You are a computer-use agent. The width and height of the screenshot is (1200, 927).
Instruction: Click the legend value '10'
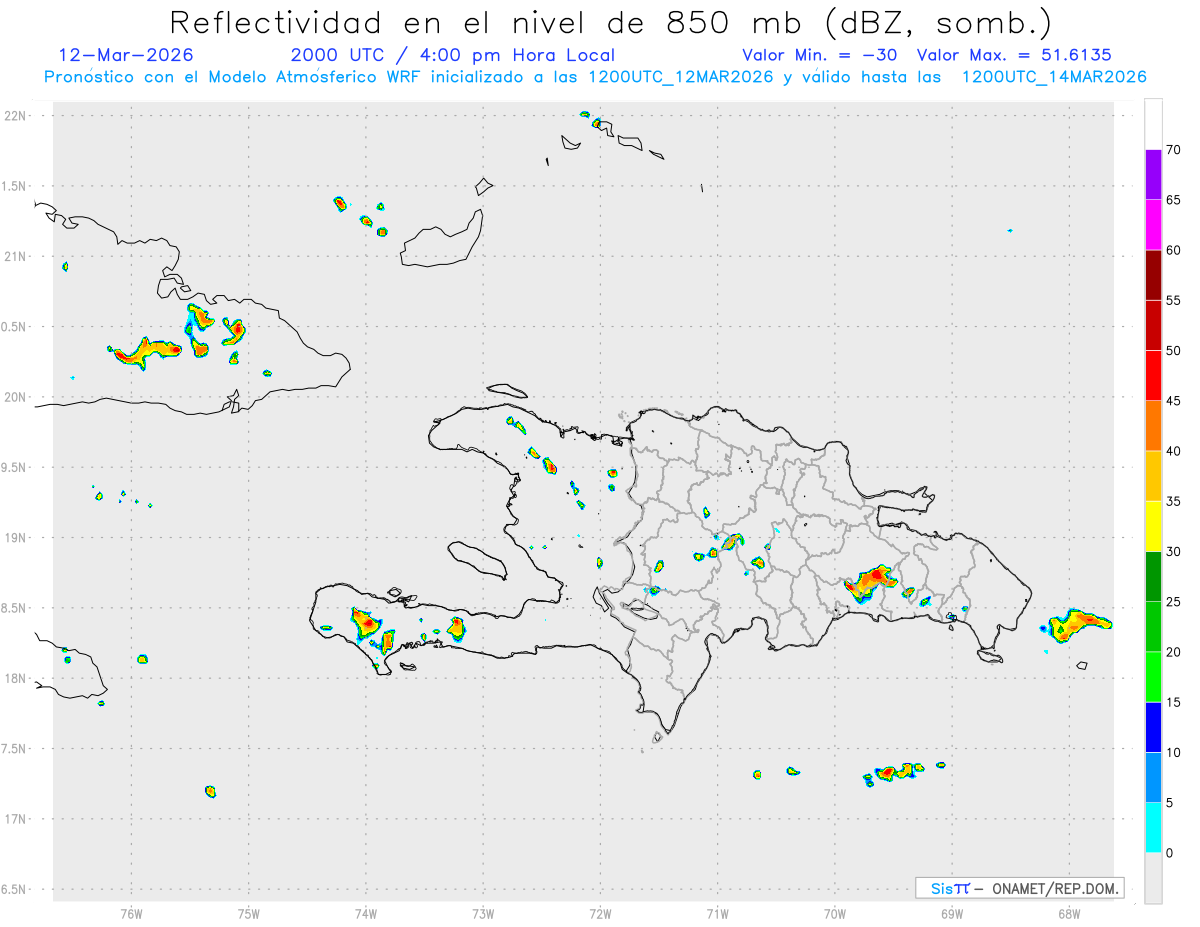click(1174, 753)
